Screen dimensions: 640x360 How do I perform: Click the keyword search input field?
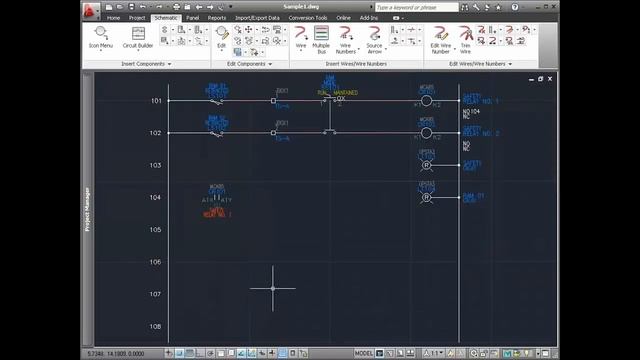(417, 7)
